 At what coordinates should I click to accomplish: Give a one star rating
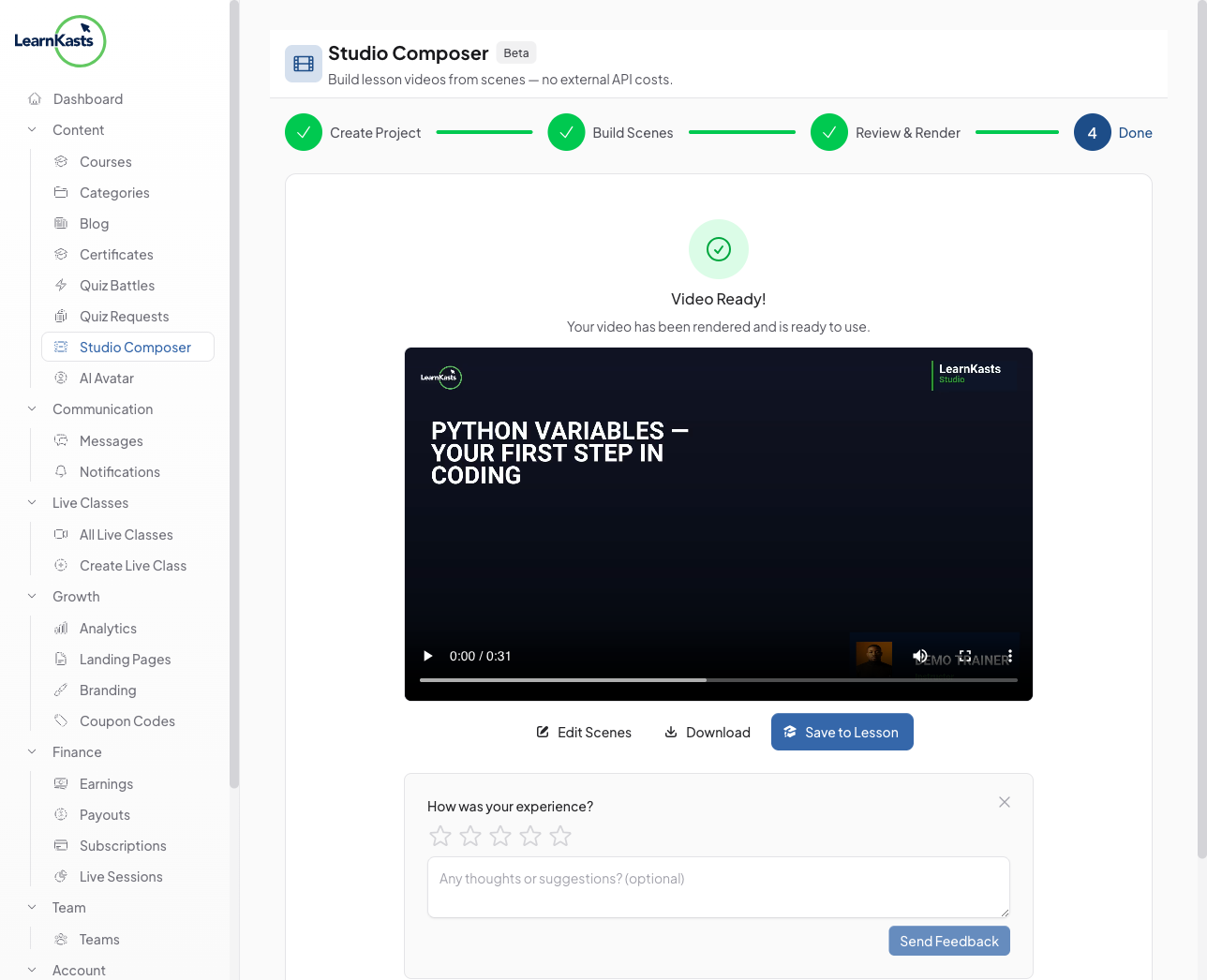[x=440, y=836]
